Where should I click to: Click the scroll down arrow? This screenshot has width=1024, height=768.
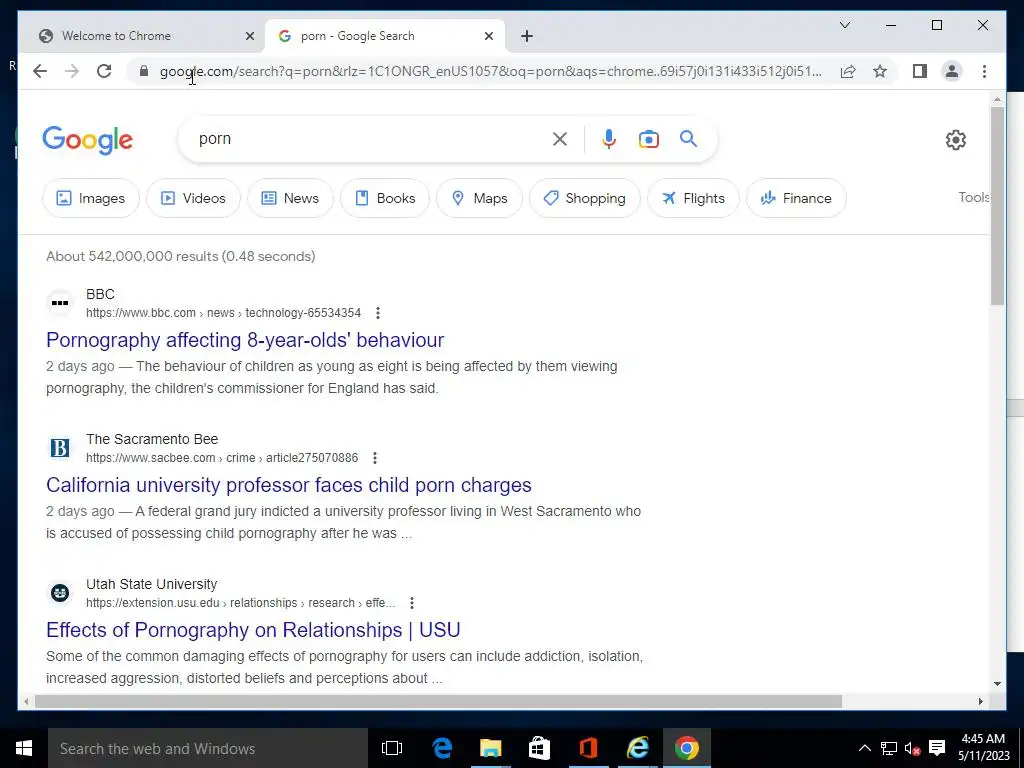pos(997,684)
